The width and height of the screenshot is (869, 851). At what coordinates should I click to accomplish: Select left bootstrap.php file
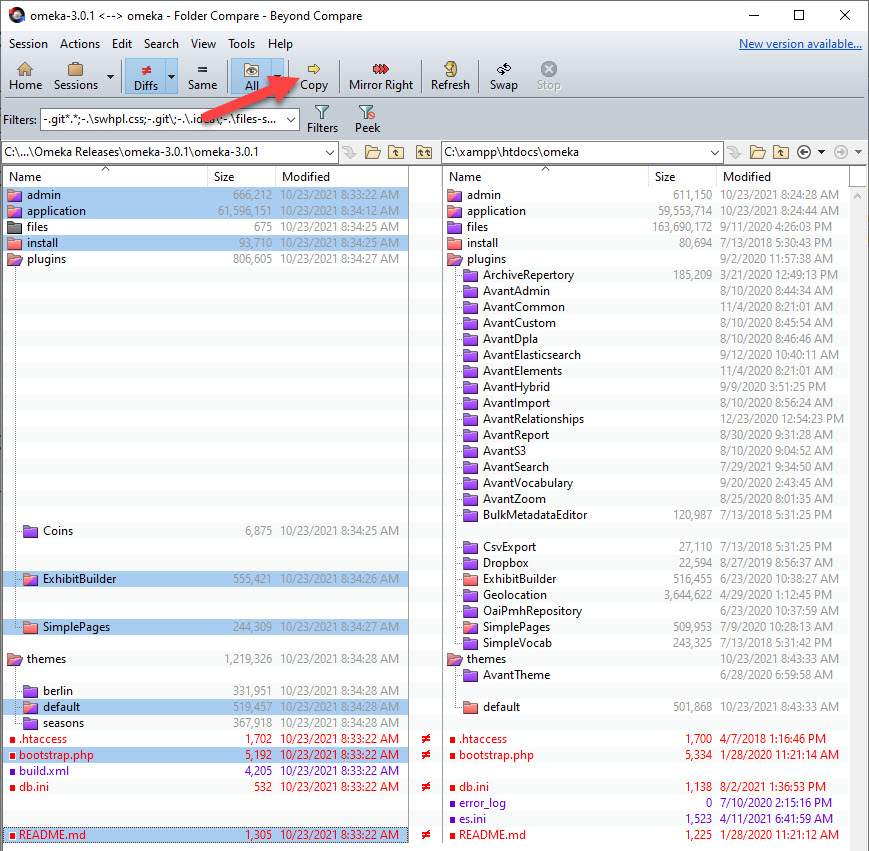click(x=206, y=755)
